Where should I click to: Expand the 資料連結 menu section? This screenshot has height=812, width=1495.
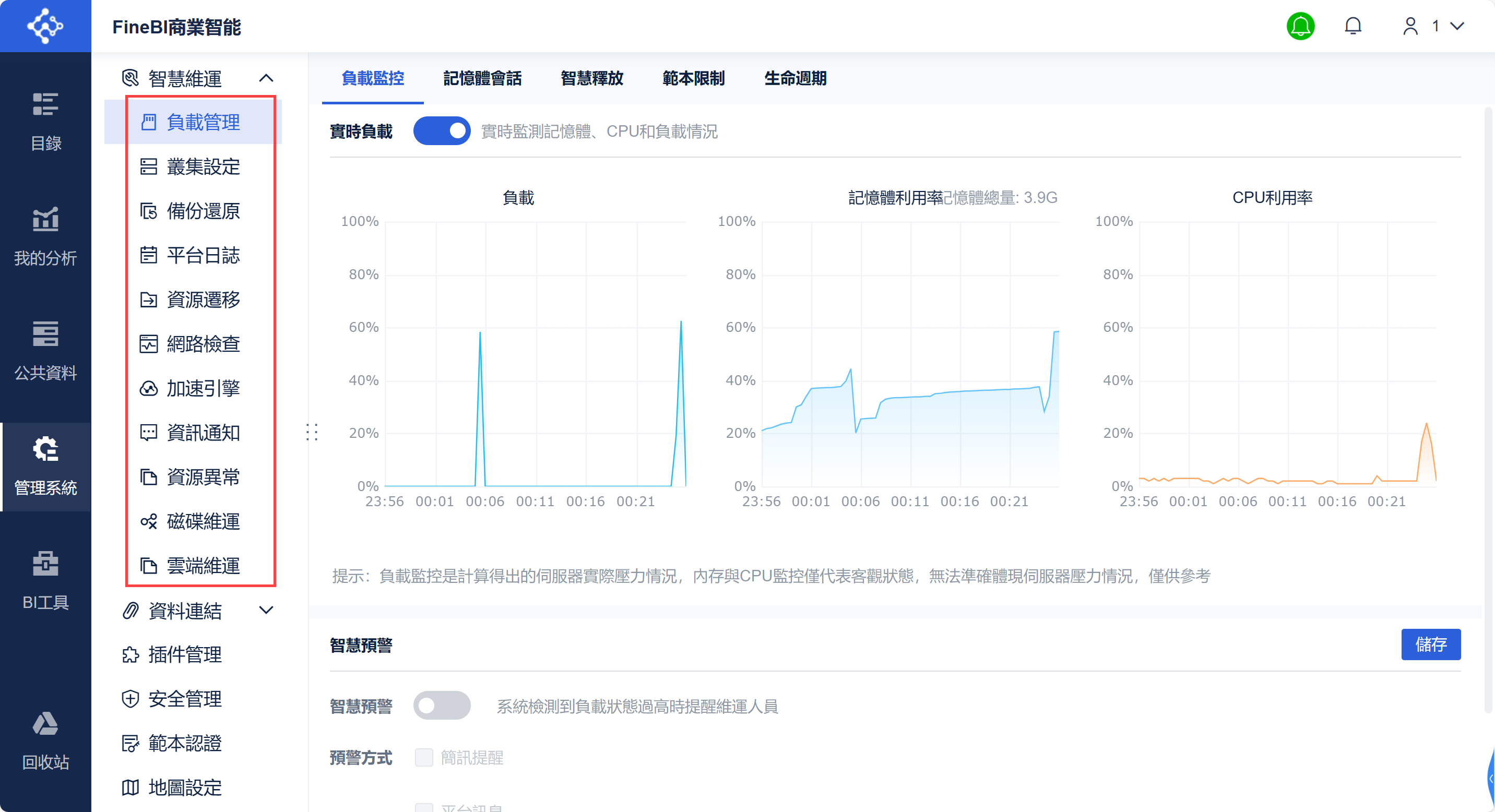(x=266, y=610)
